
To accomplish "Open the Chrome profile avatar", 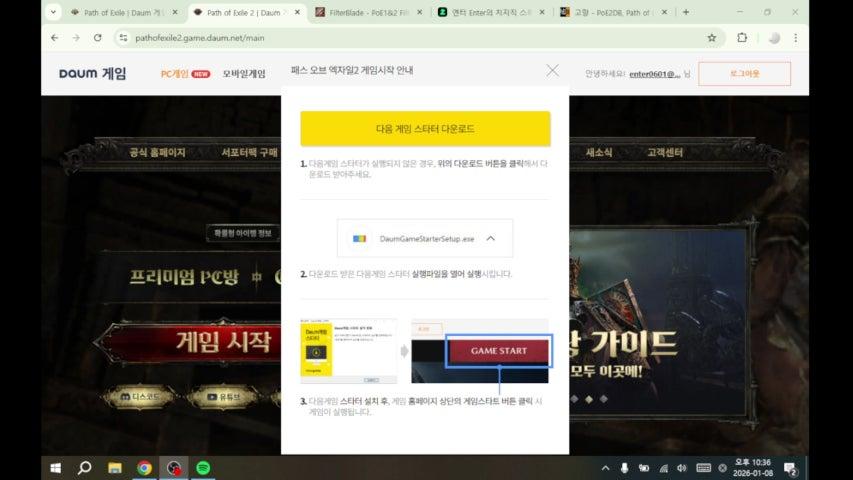I will tap(774, 38).
